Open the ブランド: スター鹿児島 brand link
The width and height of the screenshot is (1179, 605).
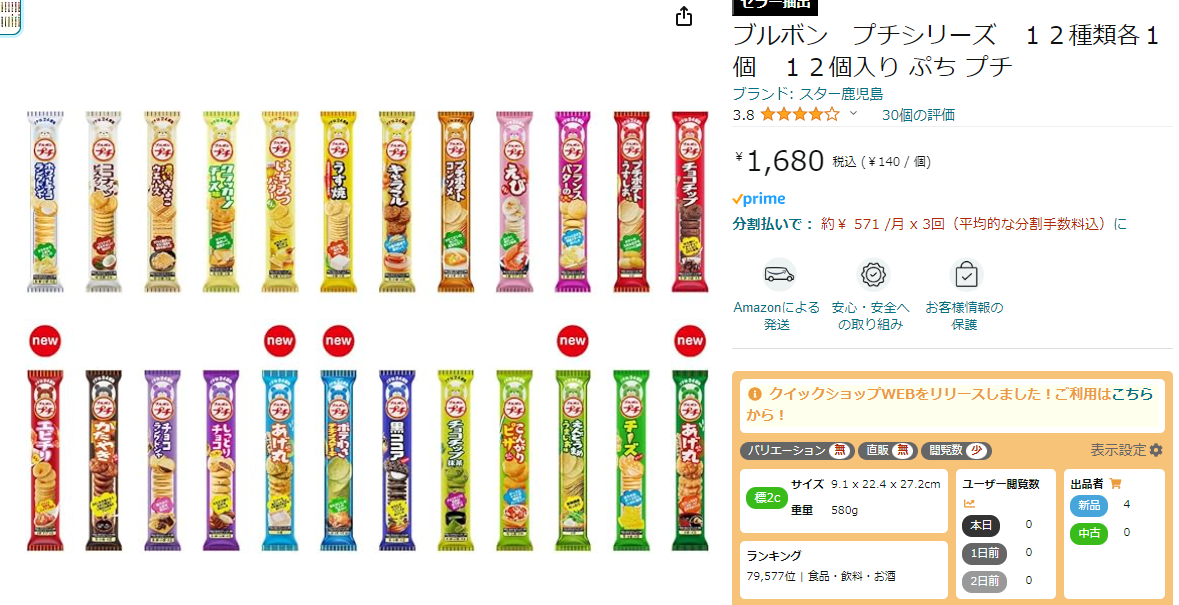[x=808, y=94]
